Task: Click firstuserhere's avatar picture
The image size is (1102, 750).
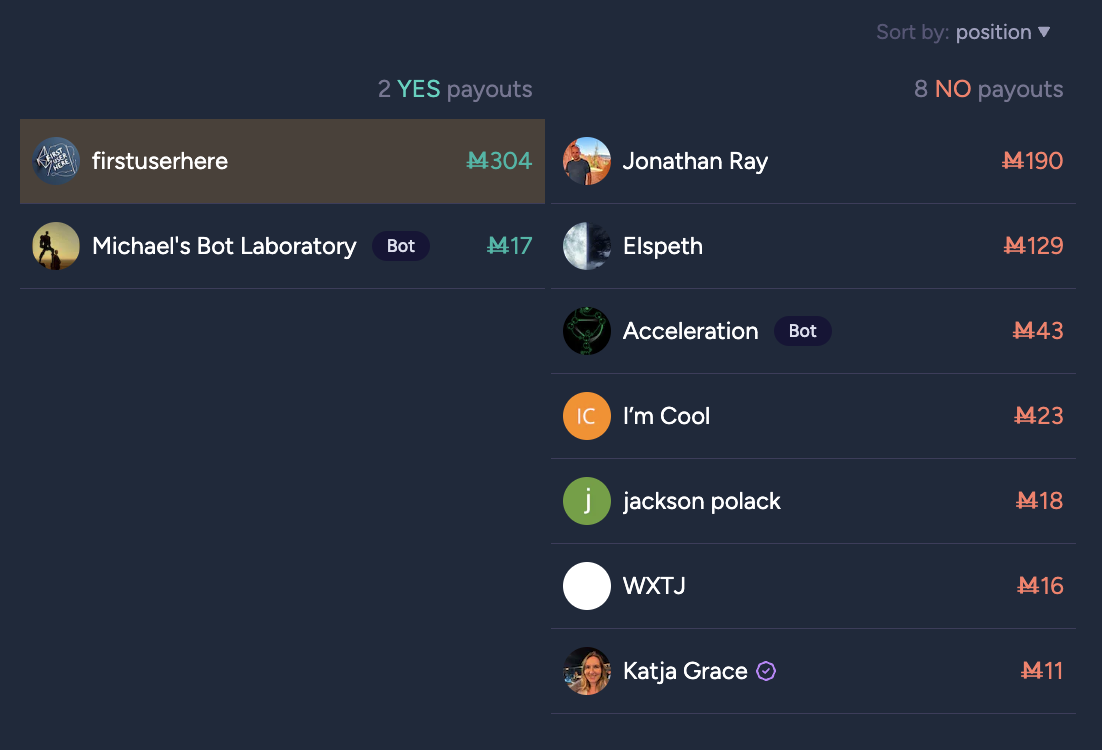Action: 56,161
